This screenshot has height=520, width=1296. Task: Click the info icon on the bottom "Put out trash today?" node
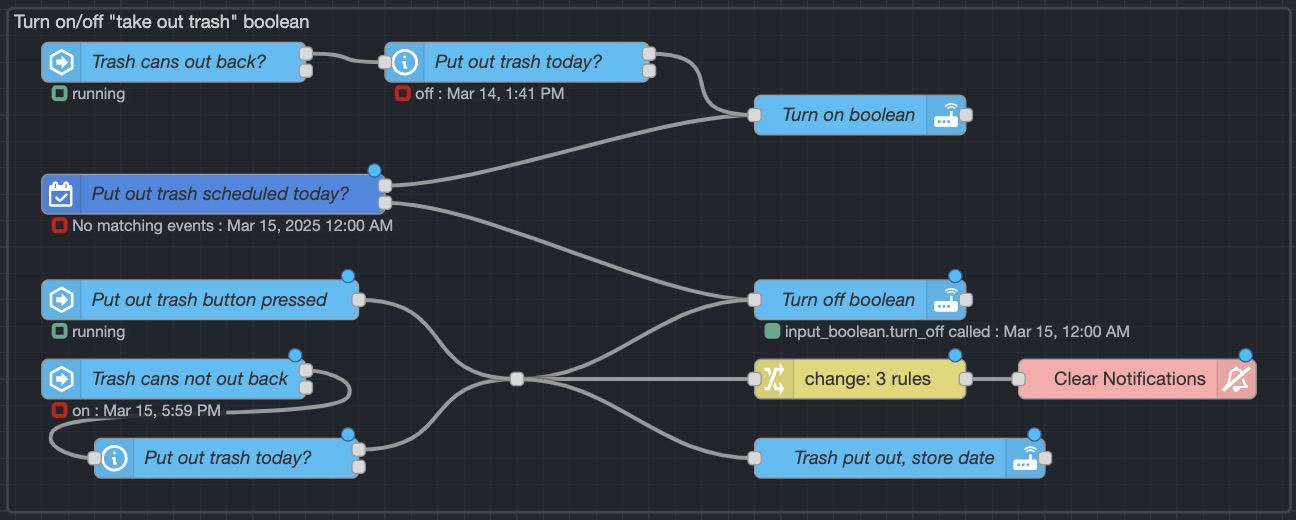click(114, 458)
